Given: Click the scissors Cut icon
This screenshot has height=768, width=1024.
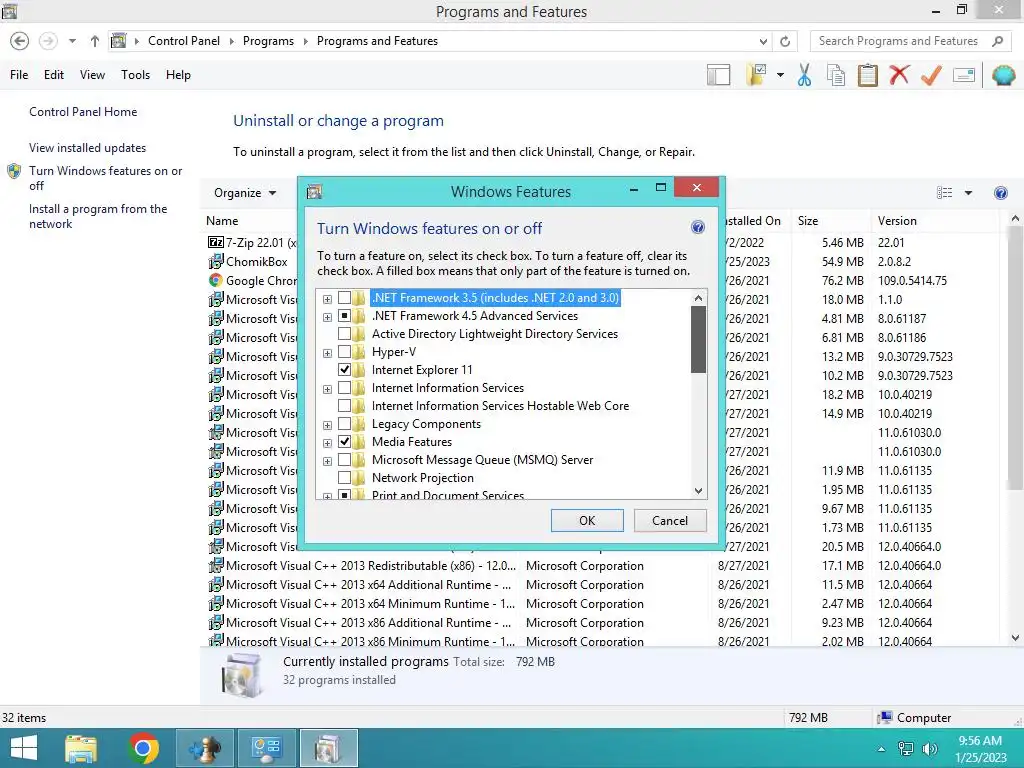Looking at the screenshot, I should (804, 75).
